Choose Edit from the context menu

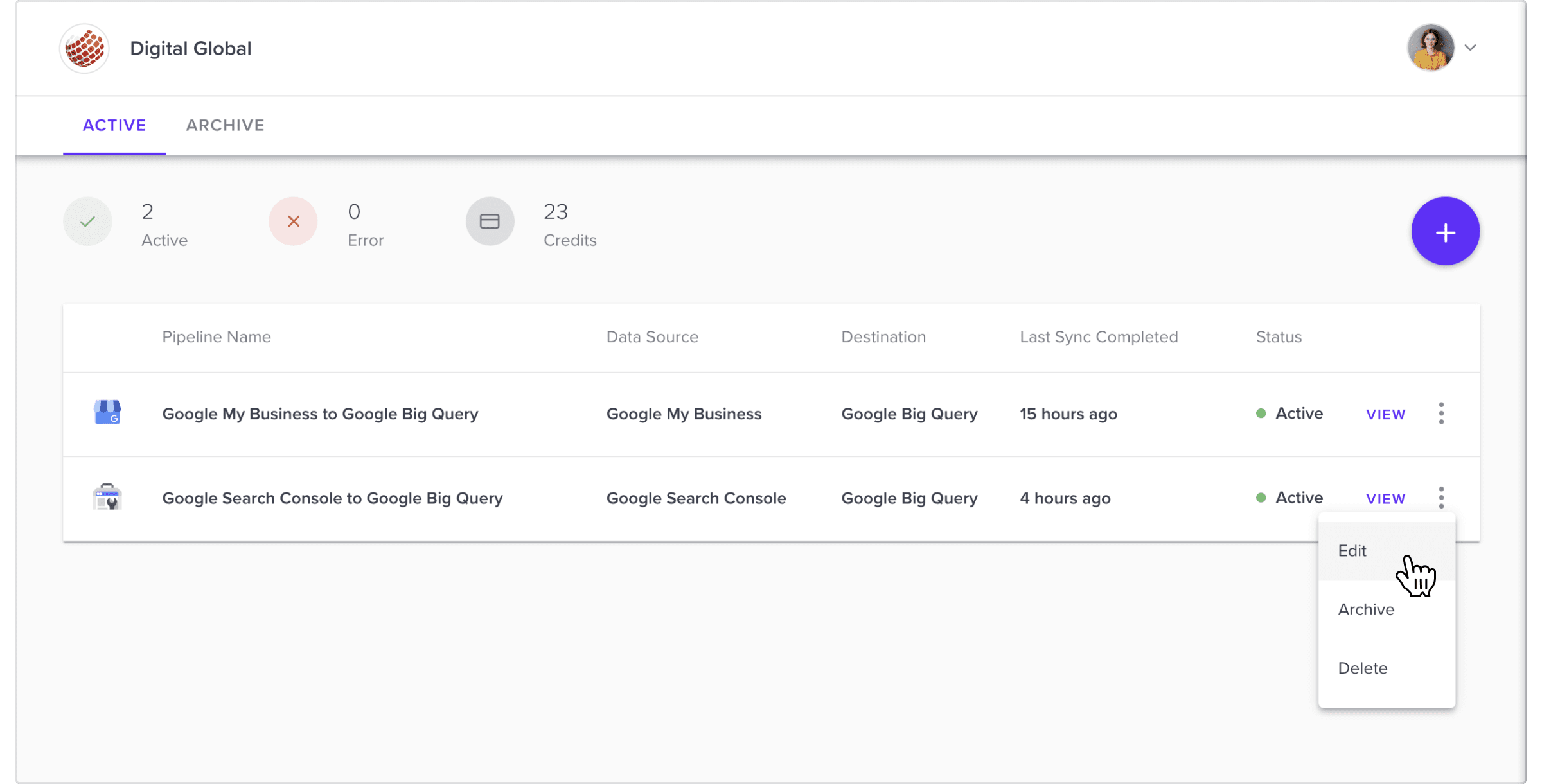[1387, 551]
